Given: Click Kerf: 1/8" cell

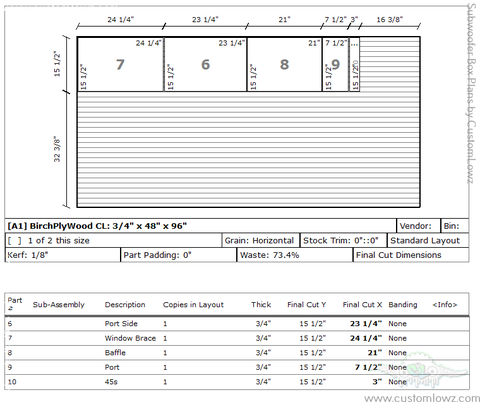Looking at the screenshot, I should click(63, 255).
